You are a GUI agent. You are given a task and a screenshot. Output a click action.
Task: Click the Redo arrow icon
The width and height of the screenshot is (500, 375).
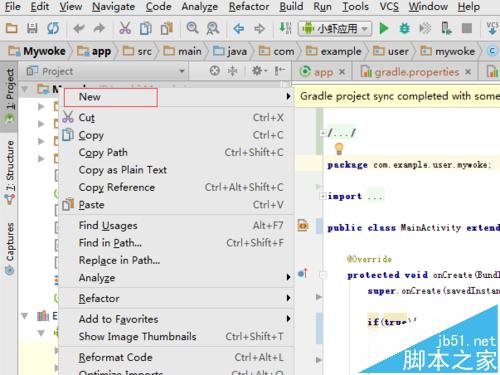[99, 29]
